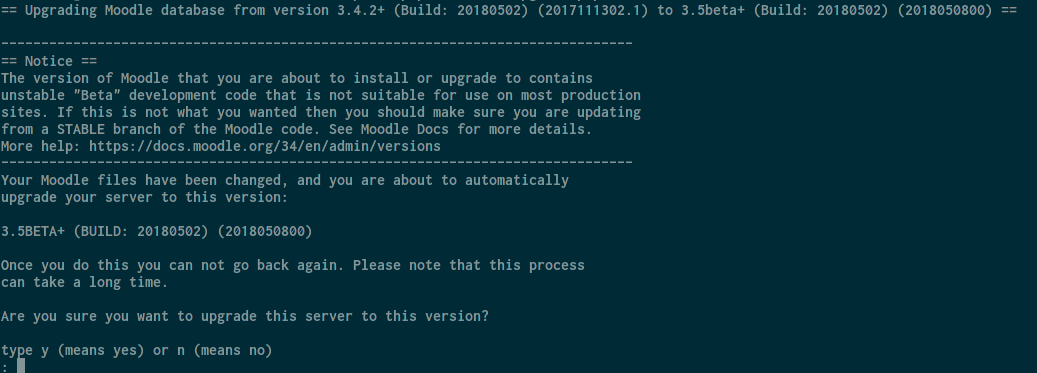Click the 'Upgrading Moodle database' header line
Image resolution: width=1037 pixels, height=373 pixels.
coord(509,11)
